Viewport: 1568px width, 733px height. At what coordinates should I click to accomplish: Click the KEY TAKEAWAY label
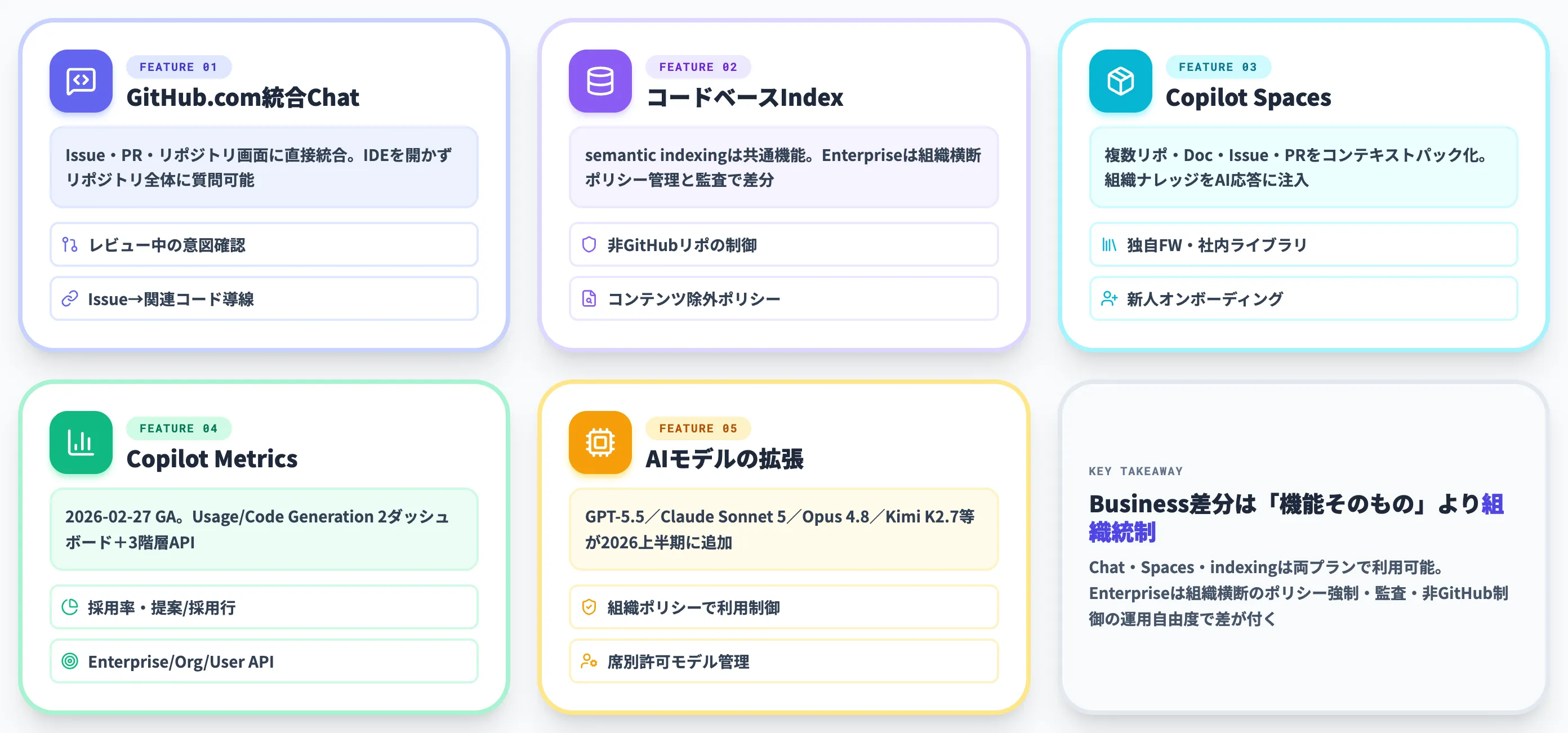[x=1136, y=471]
